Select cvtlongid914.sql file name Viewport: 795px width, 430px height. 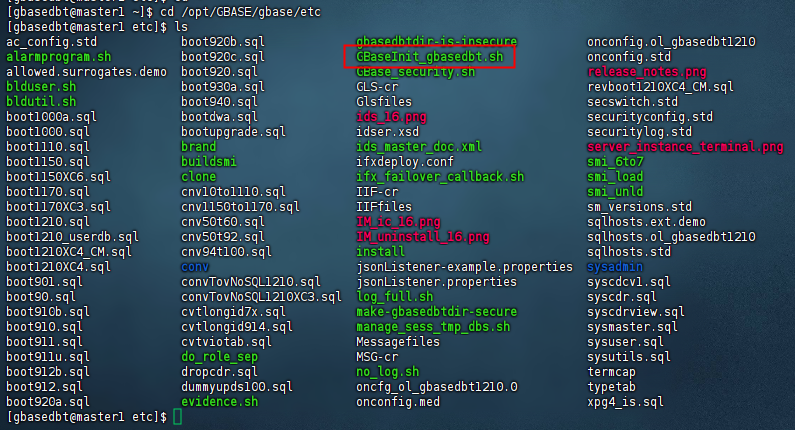237,327
